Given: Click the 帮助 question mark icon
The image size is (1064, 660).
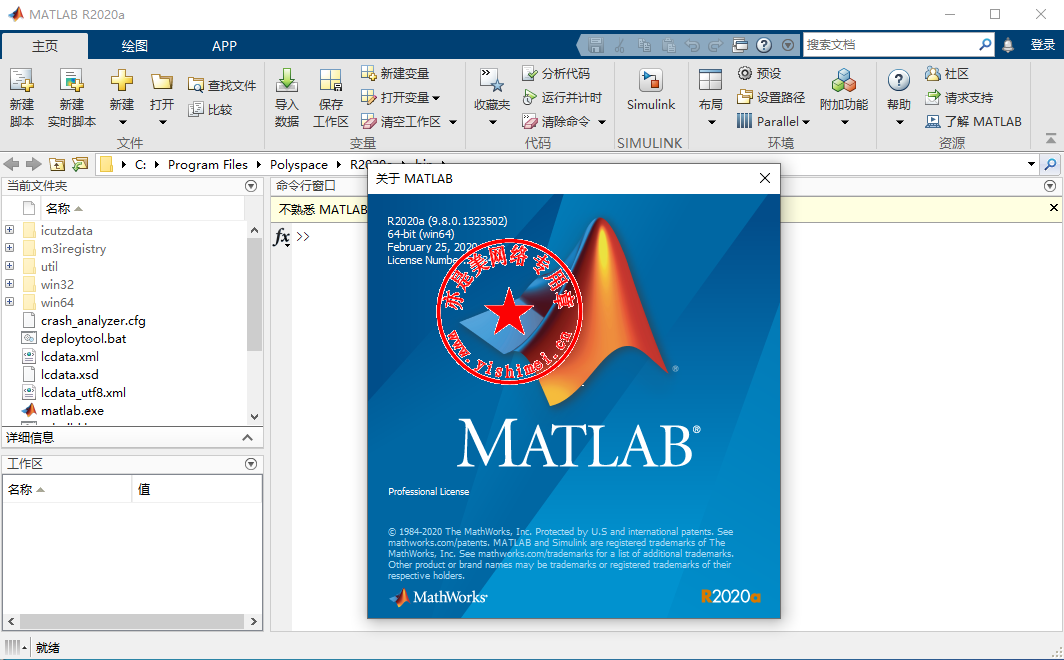Looking at the screenshot, I should point(898,81).
